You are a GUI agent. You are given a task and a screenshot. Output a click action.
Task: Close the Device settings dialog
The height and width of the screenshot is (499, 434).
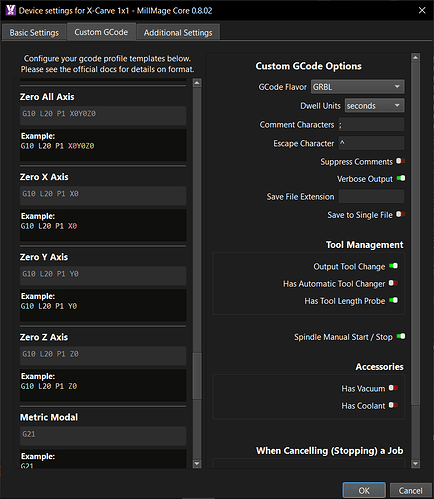coord(422,10)
